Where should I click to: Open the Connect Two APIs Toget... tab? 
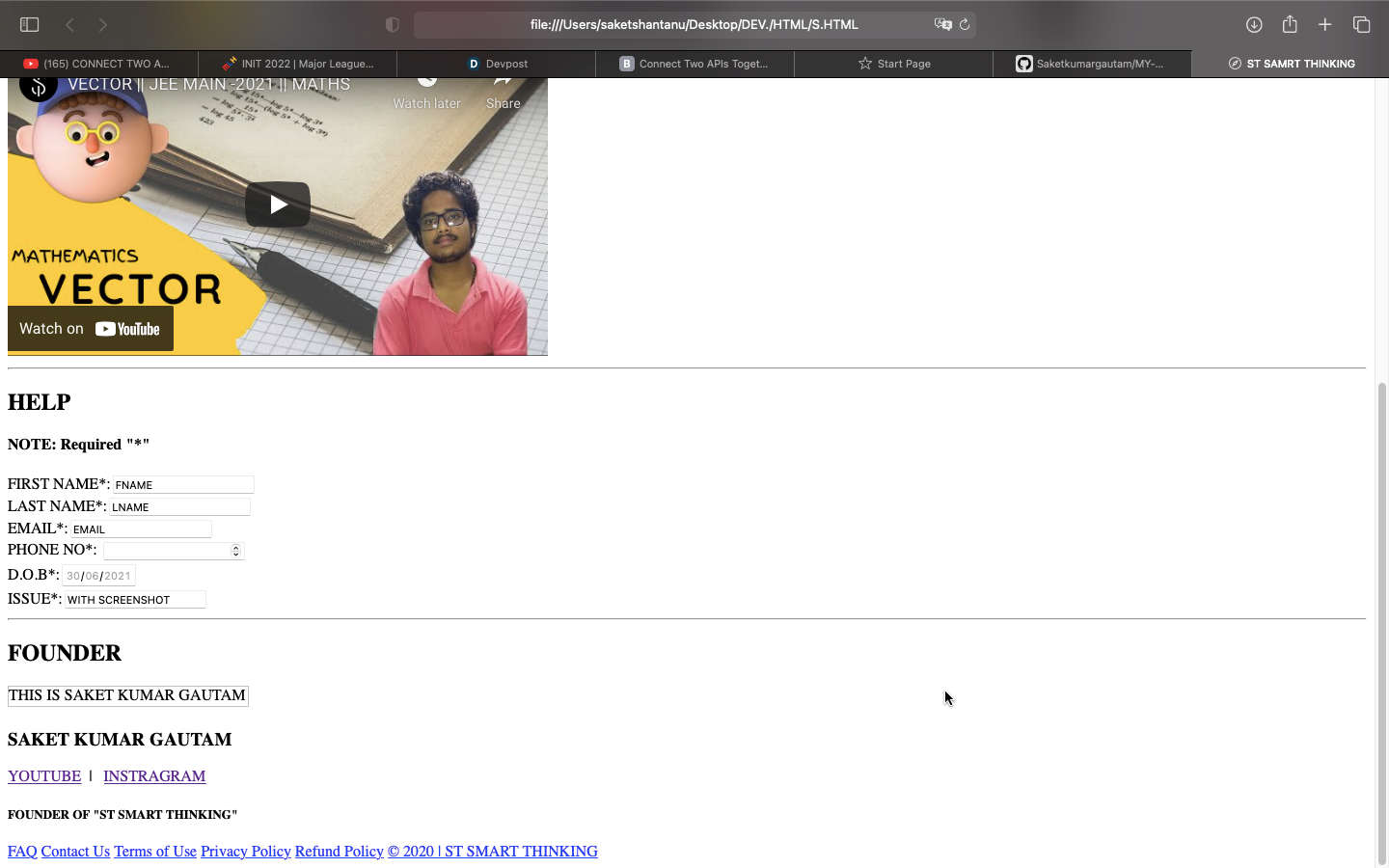[695, 64]
